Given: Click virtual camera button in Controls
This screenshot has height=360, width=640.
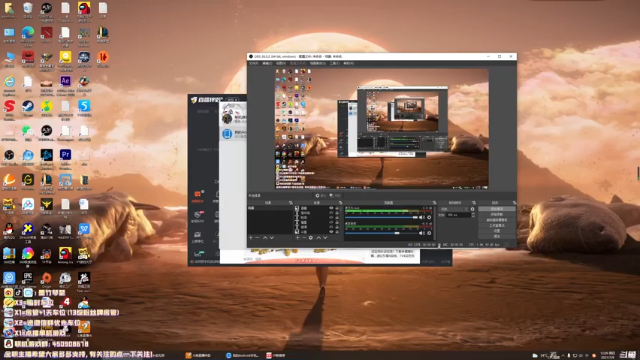Looking at the screenshot, I should (x=497, y=220).
